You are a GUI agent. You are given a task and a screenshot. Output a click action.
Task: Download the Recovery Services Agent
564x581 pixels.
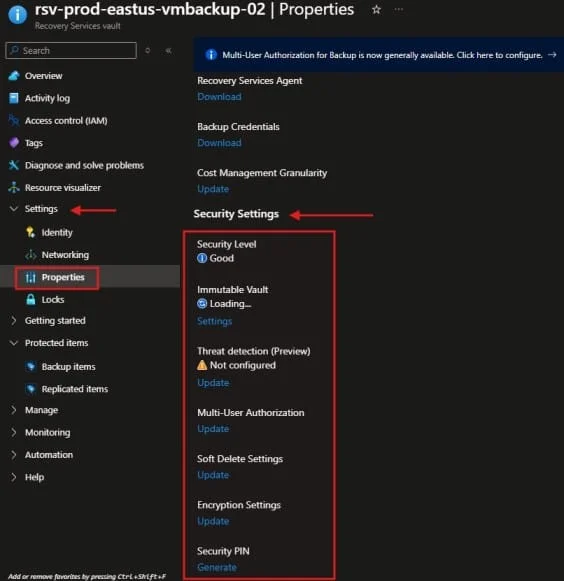point(219,97)
